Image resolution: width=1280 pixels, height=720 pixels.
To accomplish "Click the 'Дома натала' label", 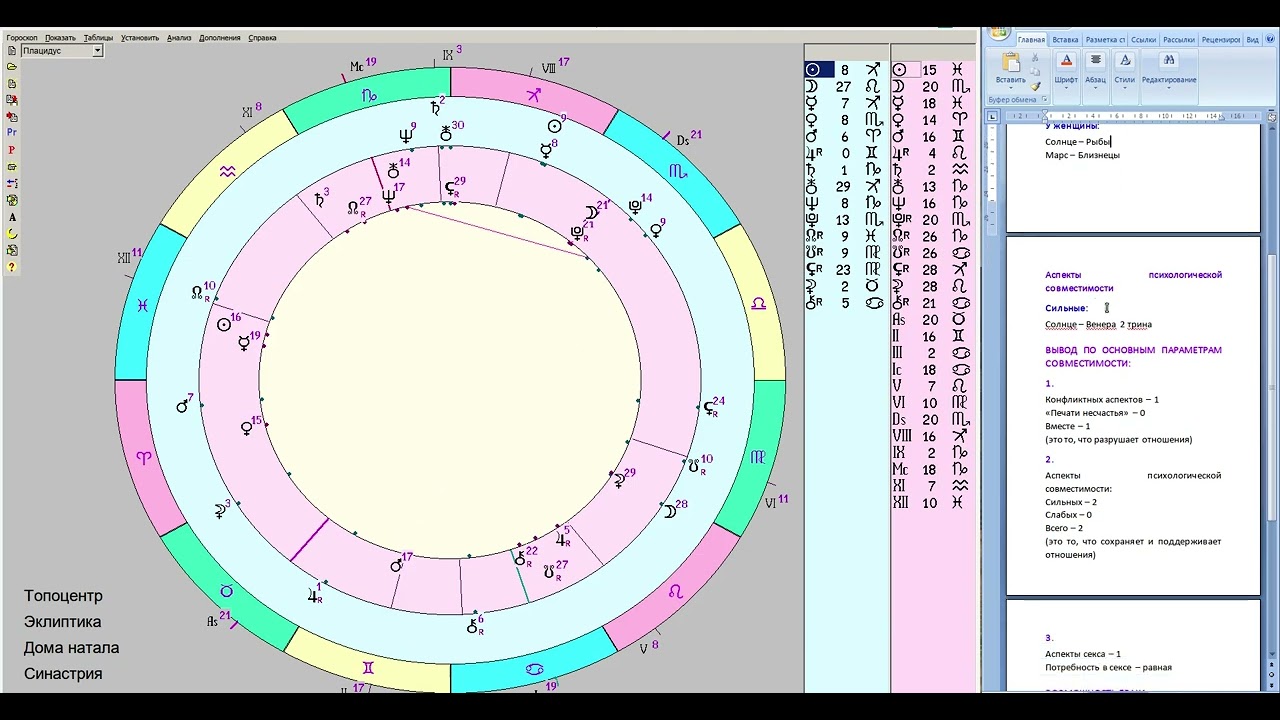I will pos(71,648).
